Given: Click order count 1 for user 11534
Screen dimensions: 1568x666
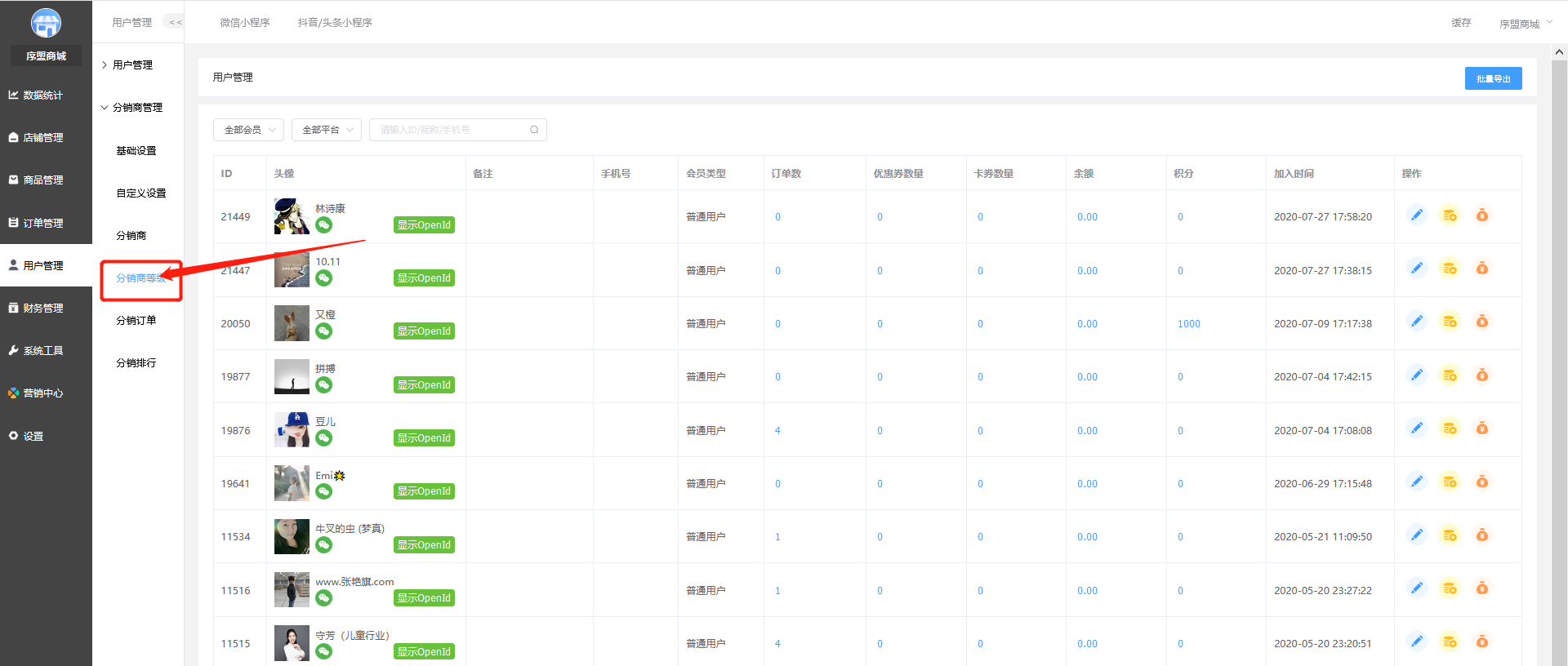Looking at the screenshot, I should click(x=777, y=536).
